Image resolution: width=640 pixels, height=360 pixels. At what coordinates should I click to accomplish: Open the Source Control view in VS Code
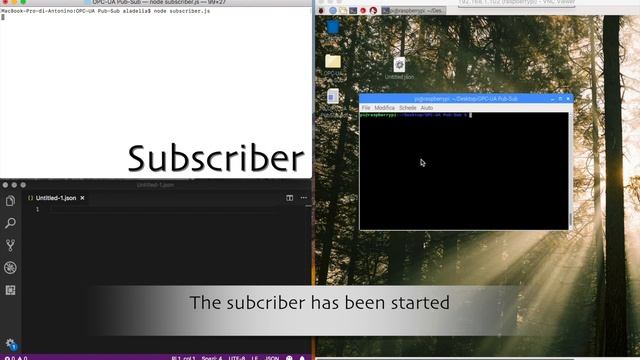point(10,245)
